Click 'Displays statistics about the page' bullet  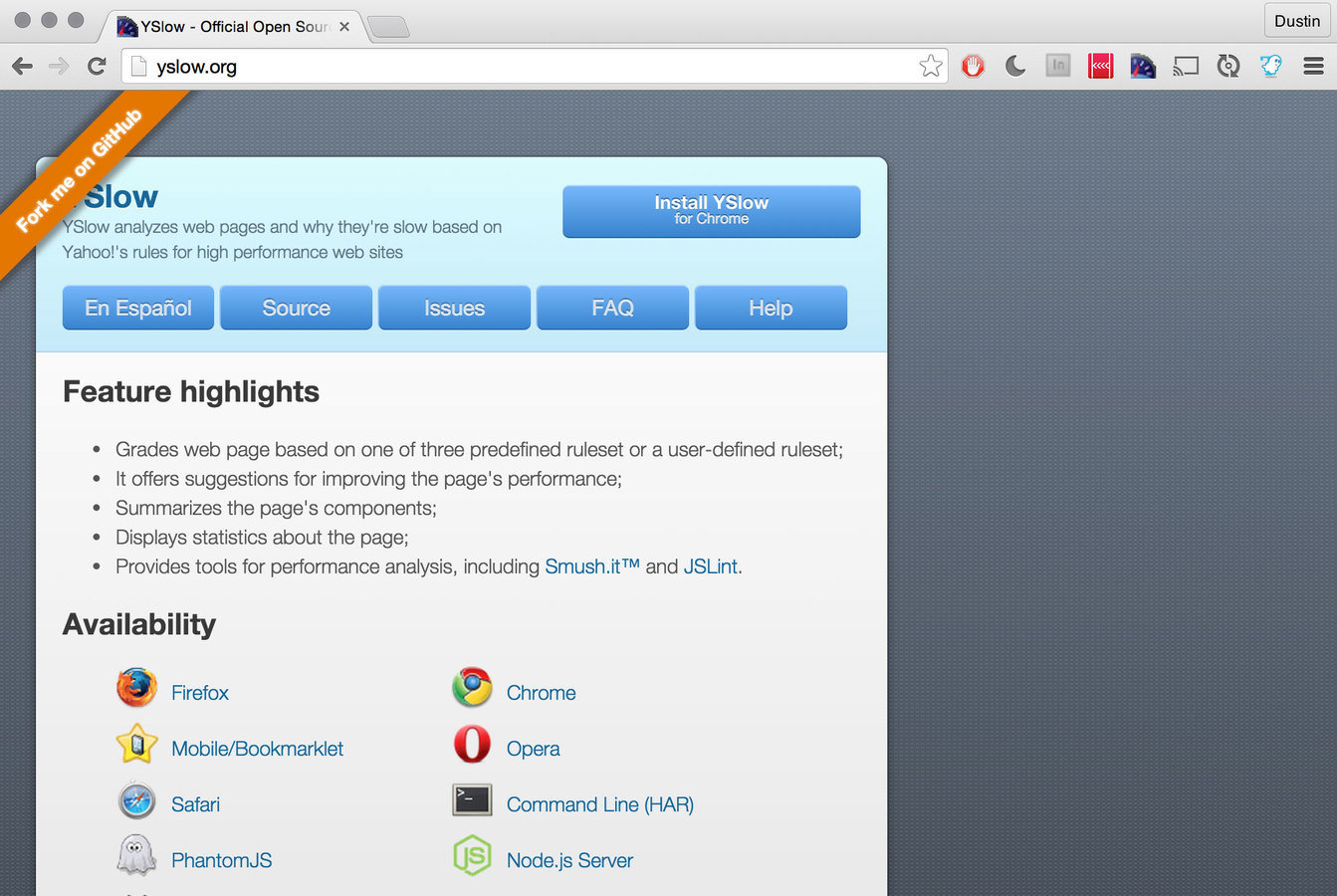(x=262, y=538)
